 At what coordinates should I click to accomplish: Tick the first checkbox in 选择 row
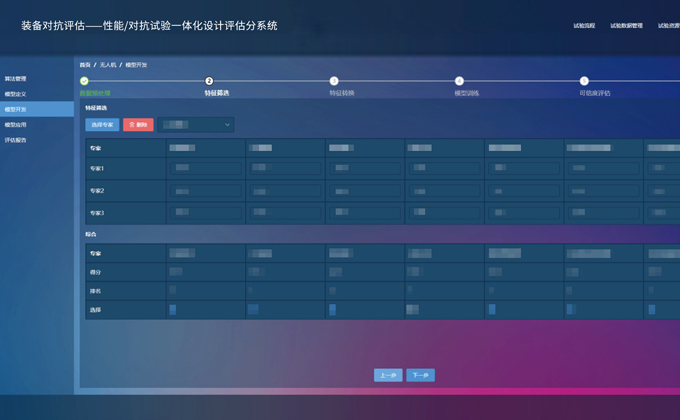coord(173,310)
